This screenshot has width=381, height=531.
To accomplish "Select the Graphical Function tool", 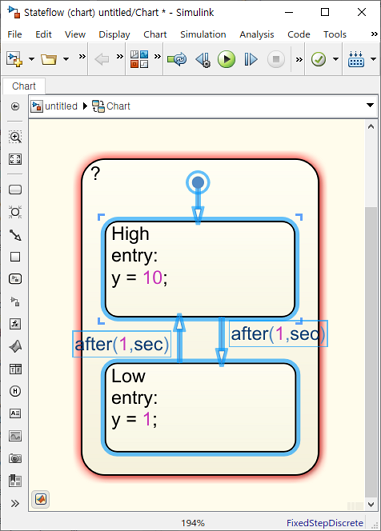I will coord(15,324).
